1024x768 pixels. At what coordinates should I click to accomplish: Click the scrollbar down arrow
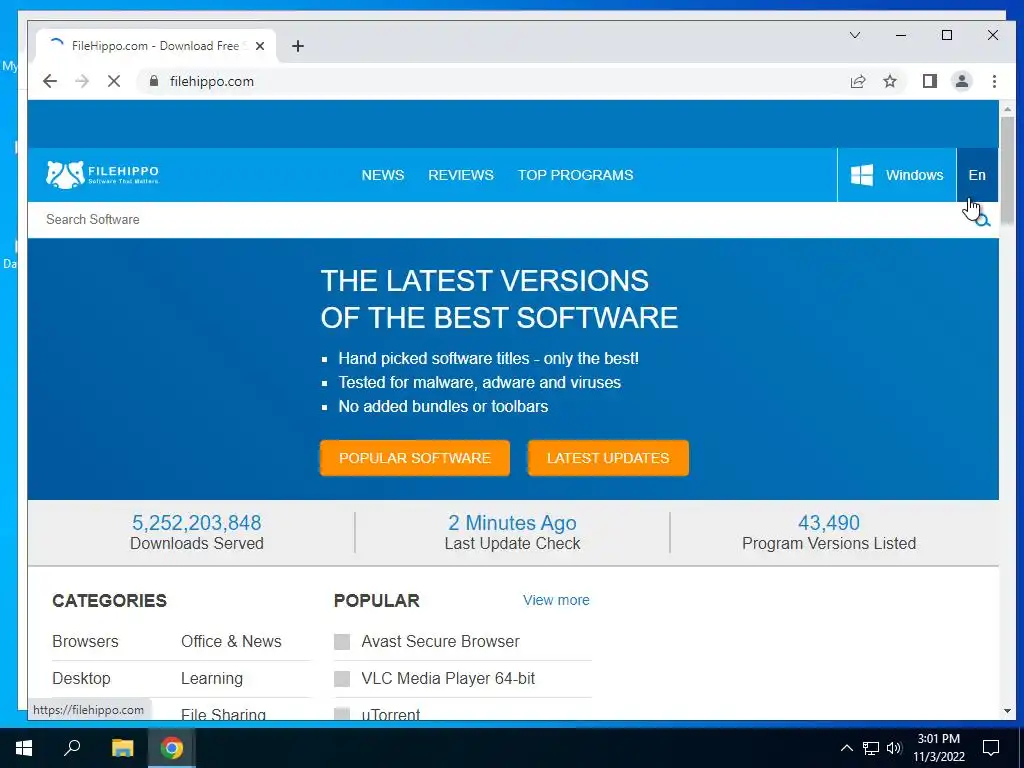(x=1007, y=711)
